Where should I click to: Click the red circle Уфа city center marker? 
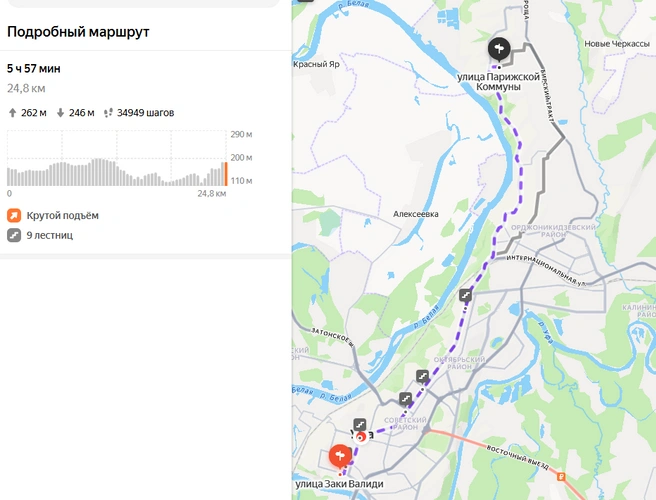(361, 437)
